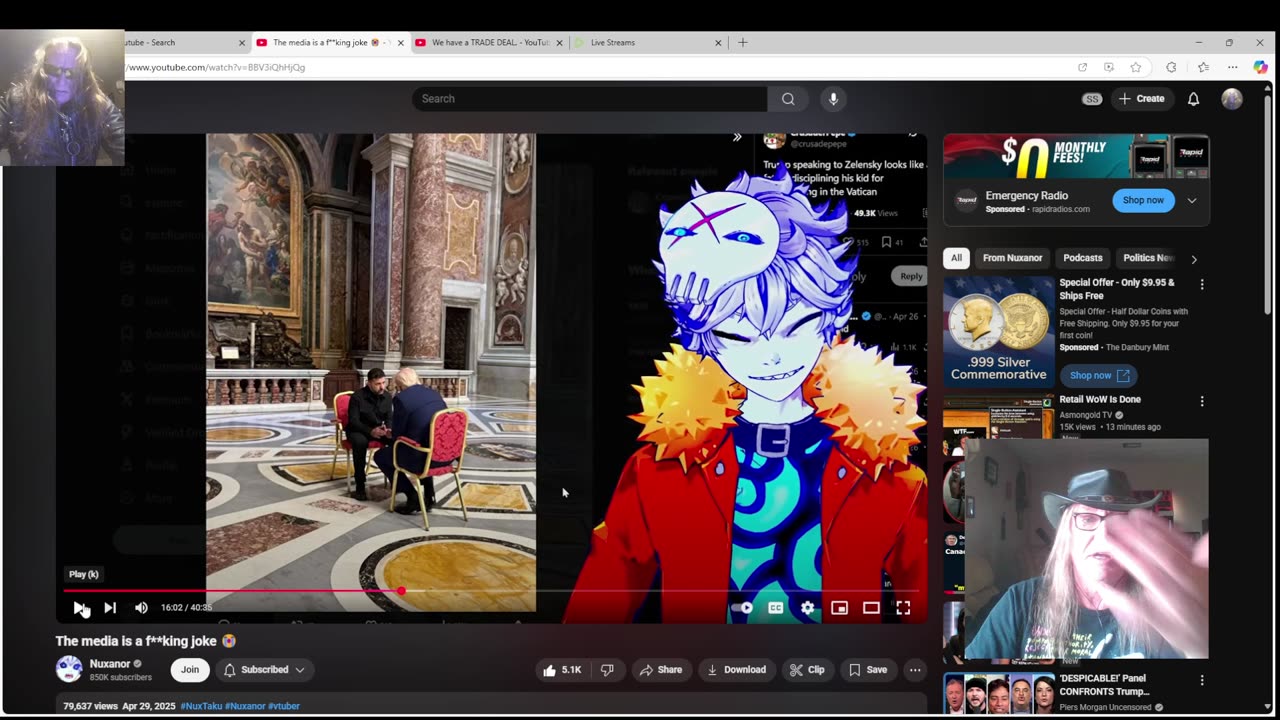Open the account avatar menu
The image size is (1280, 720).
(x=1232, y=99)
